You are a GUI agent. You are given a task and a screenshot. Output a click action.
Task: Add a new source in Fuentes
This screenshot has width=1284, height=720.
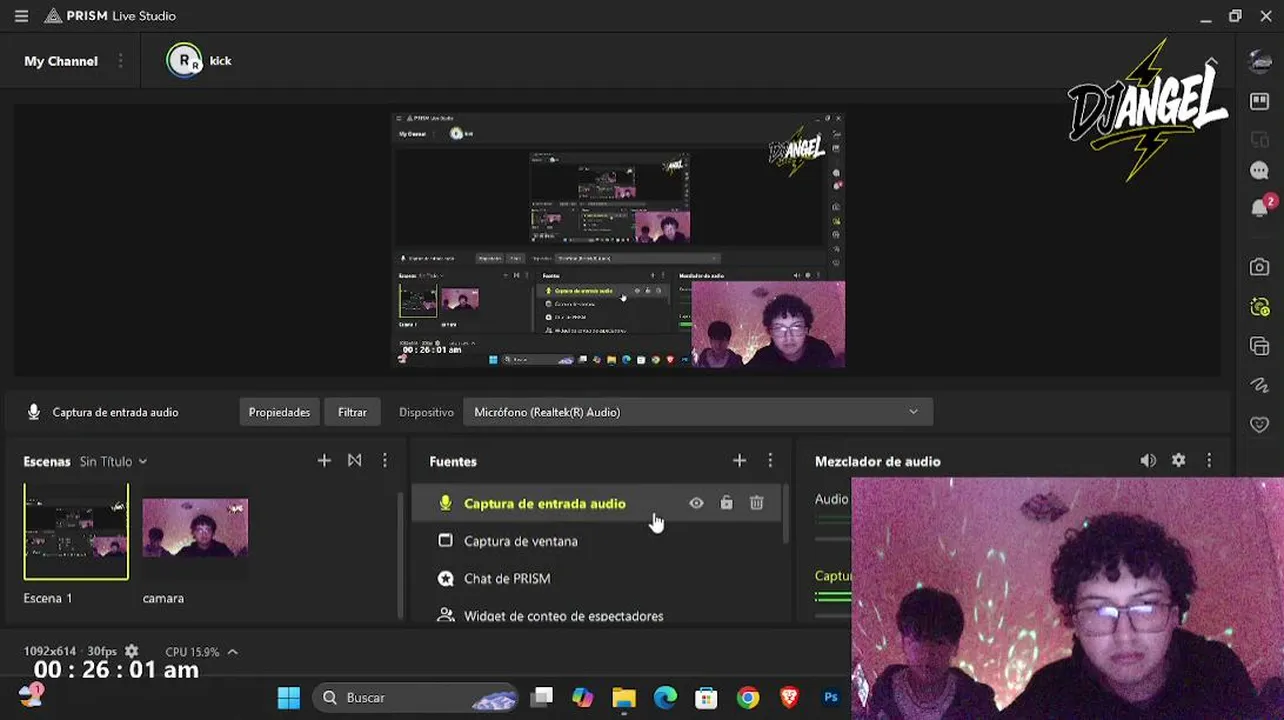click(x=739, y=460)
